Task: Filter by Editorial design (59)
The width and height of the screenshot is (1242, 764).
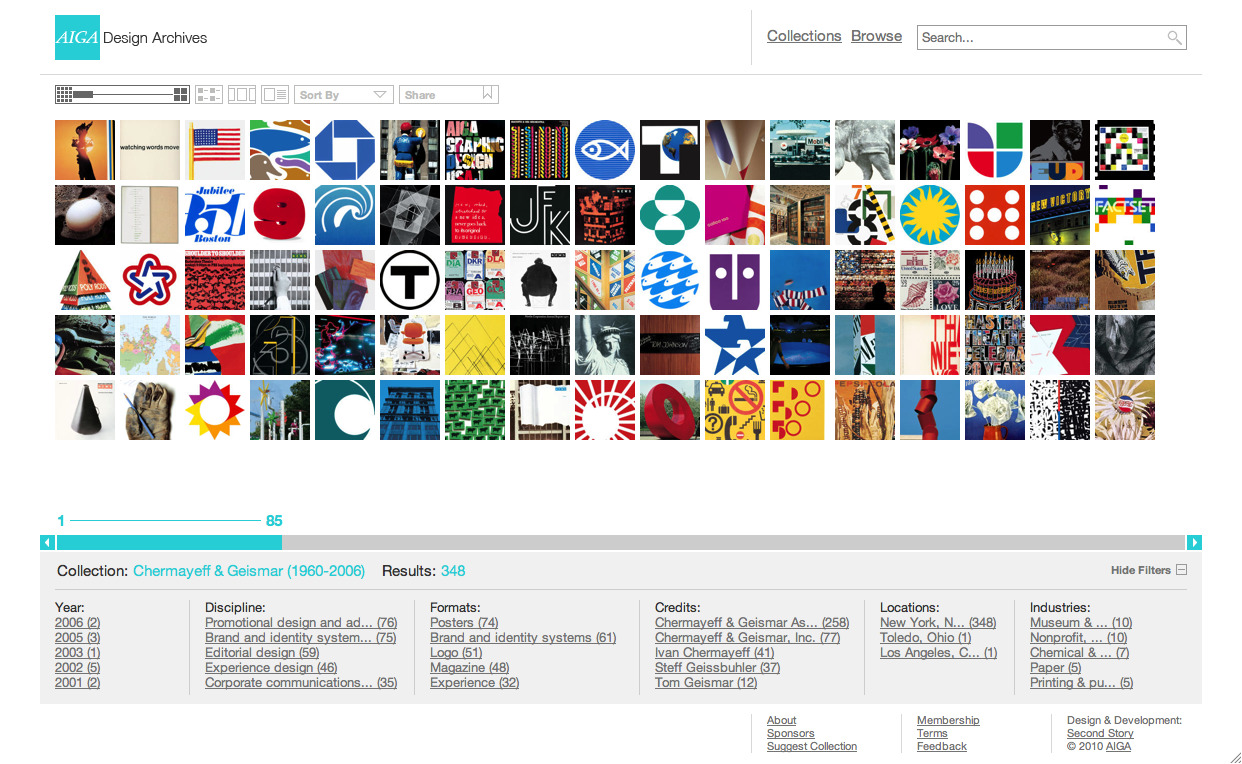Action: pyautogui.click(x=262, y=653)
